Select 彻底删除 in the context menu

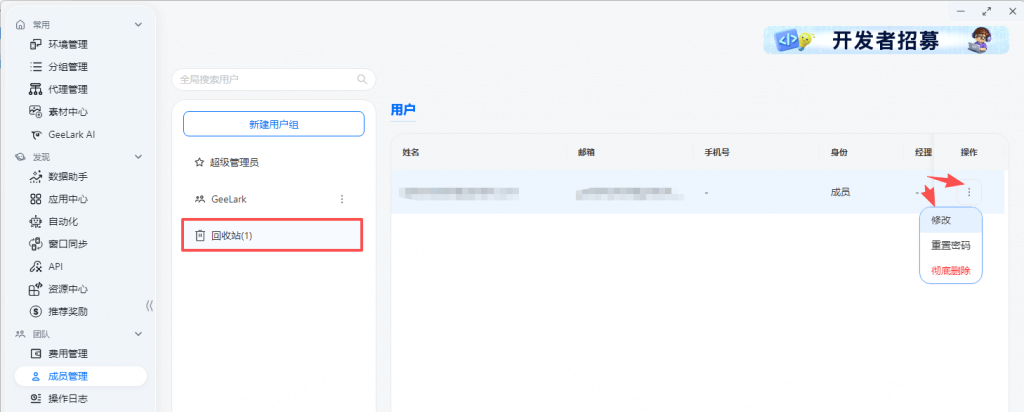(x=950, y=270)
